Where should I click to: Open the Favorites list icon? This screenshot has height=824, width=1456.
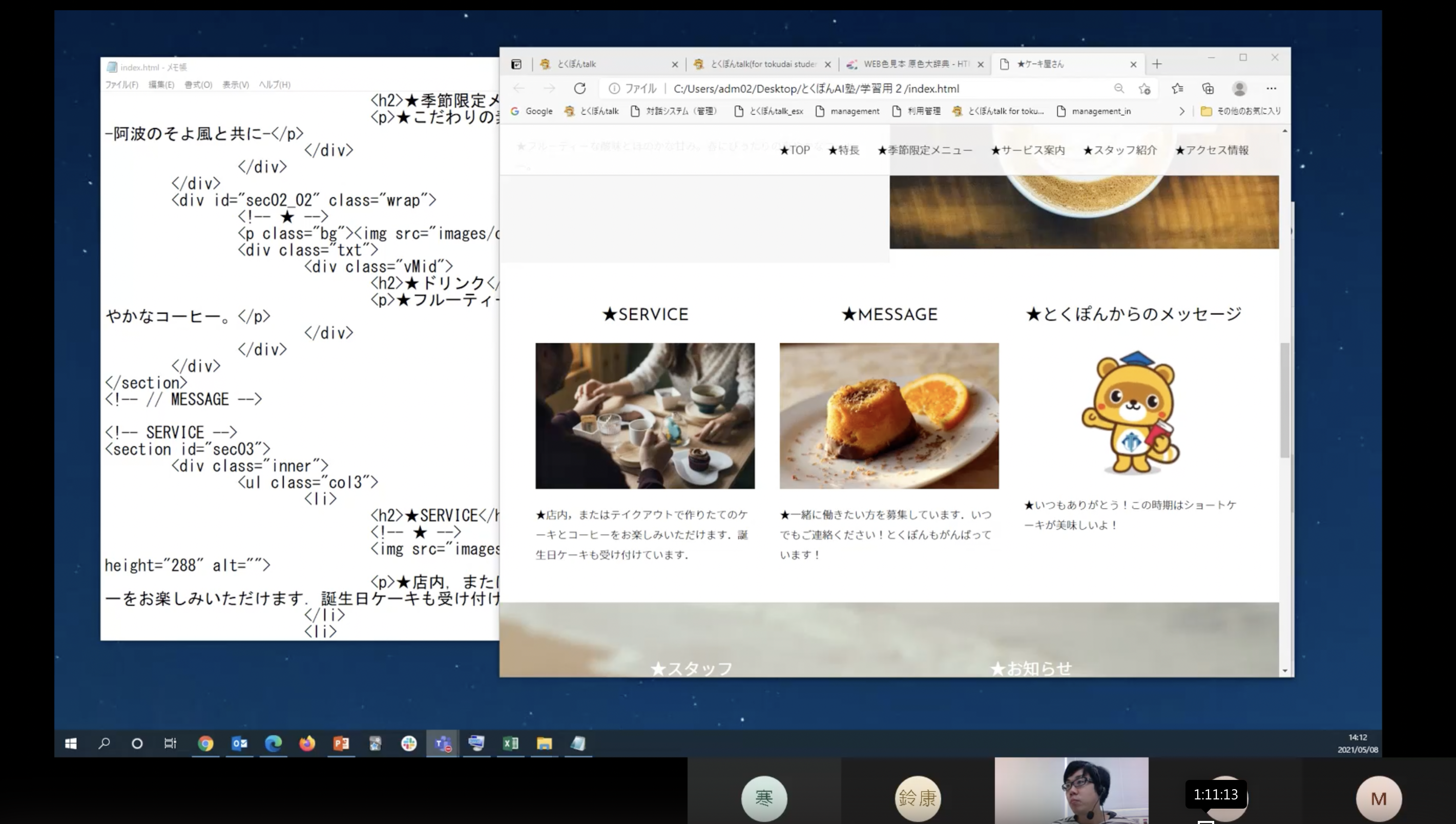click(1178, 88)
